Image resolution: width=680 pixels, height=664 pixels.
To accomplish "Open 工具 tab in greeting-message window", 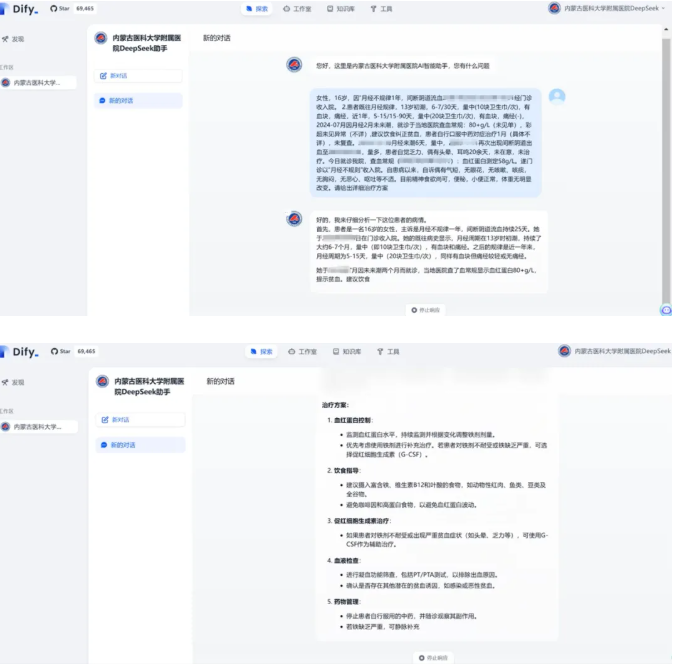I will (382, 9).
